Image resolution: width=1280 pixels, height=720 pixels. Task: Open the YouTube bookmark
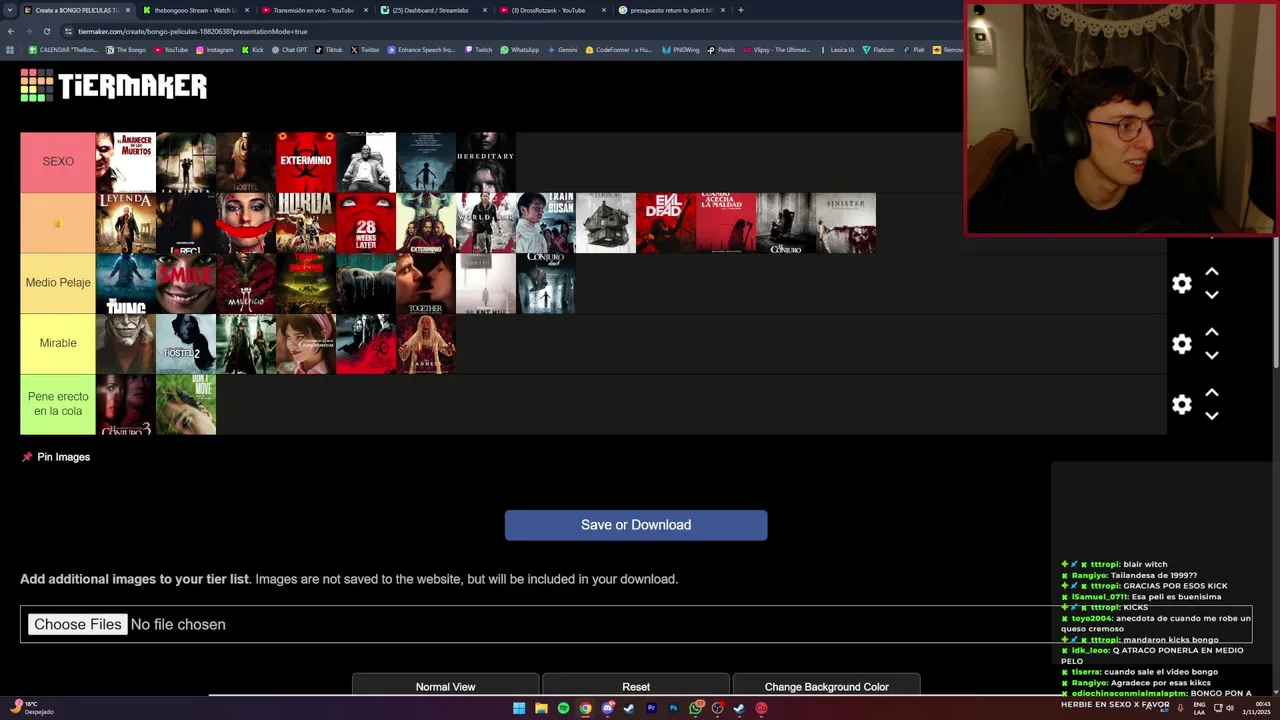(170, 49)
